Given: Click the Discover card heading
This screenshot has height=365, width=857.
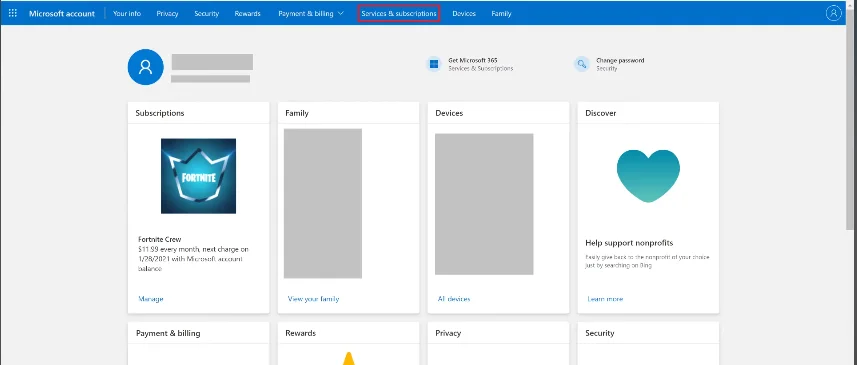Looking at the screenshot, I should tap(601, 113).
